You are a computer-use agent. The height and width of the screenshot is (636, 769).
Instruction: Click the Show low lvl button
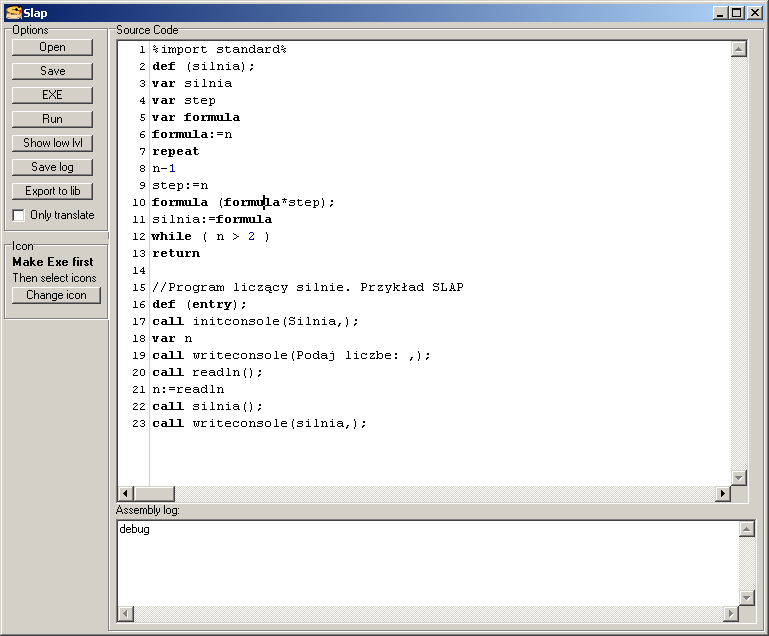coord(53,143)
